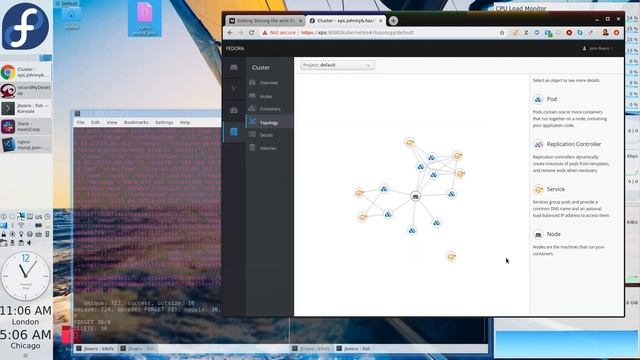
Task: Open the Overview page in the Cluster menu
Action: [268, 83]
